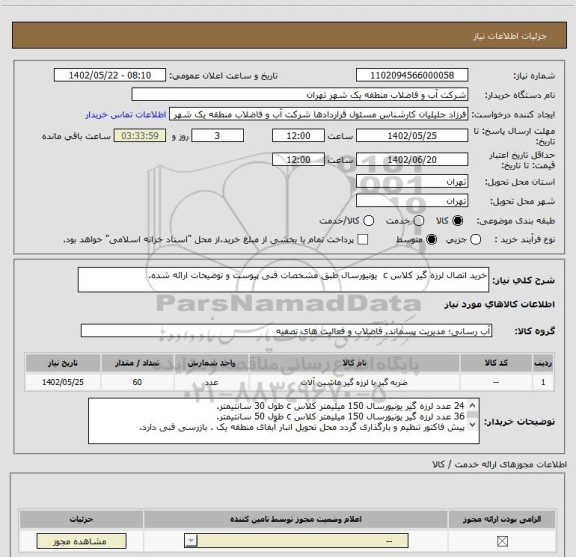Screen dimensions: 576x557
Task: Click the شرح کلی نیاز text box
Action: [284, 280]
